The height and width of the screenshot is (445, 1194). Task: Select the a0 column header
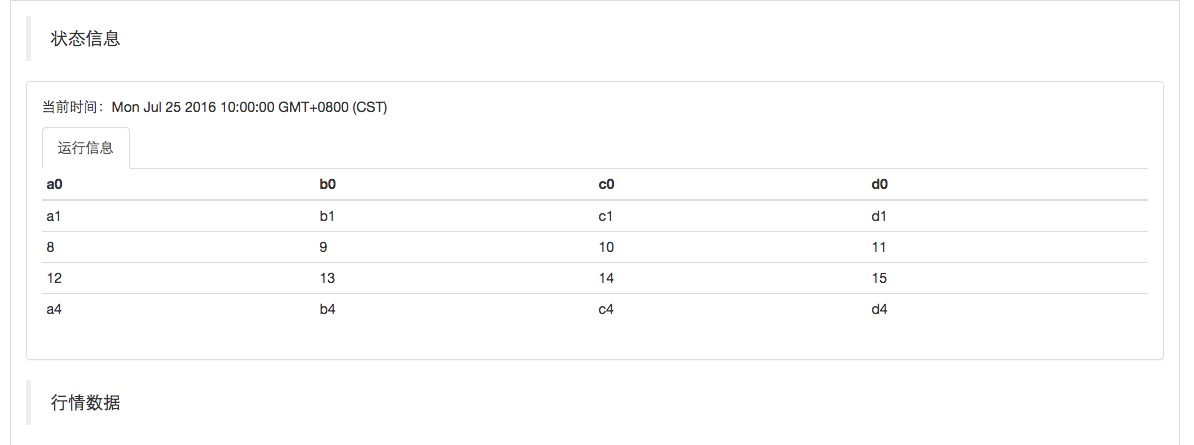coord(55,185)
